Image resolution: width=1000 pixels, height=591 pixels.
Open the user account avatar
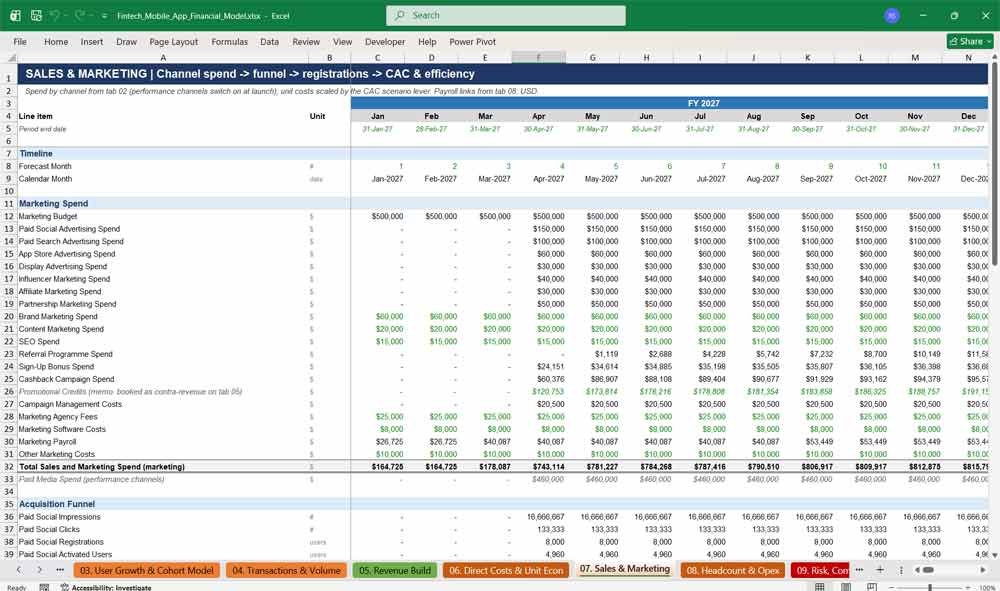892,15
